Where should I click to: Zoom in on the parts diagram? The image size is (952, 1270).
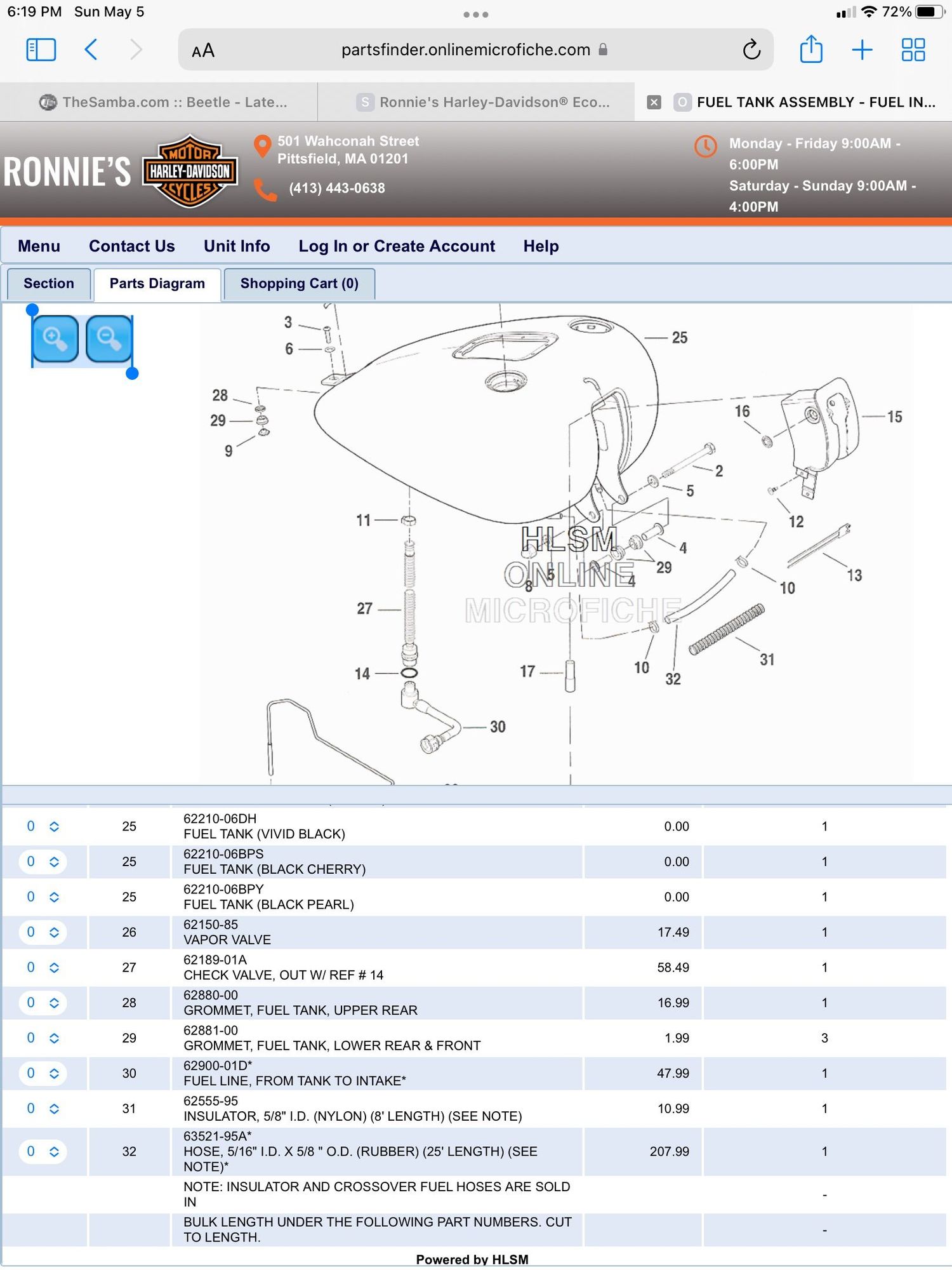point(55,339)
